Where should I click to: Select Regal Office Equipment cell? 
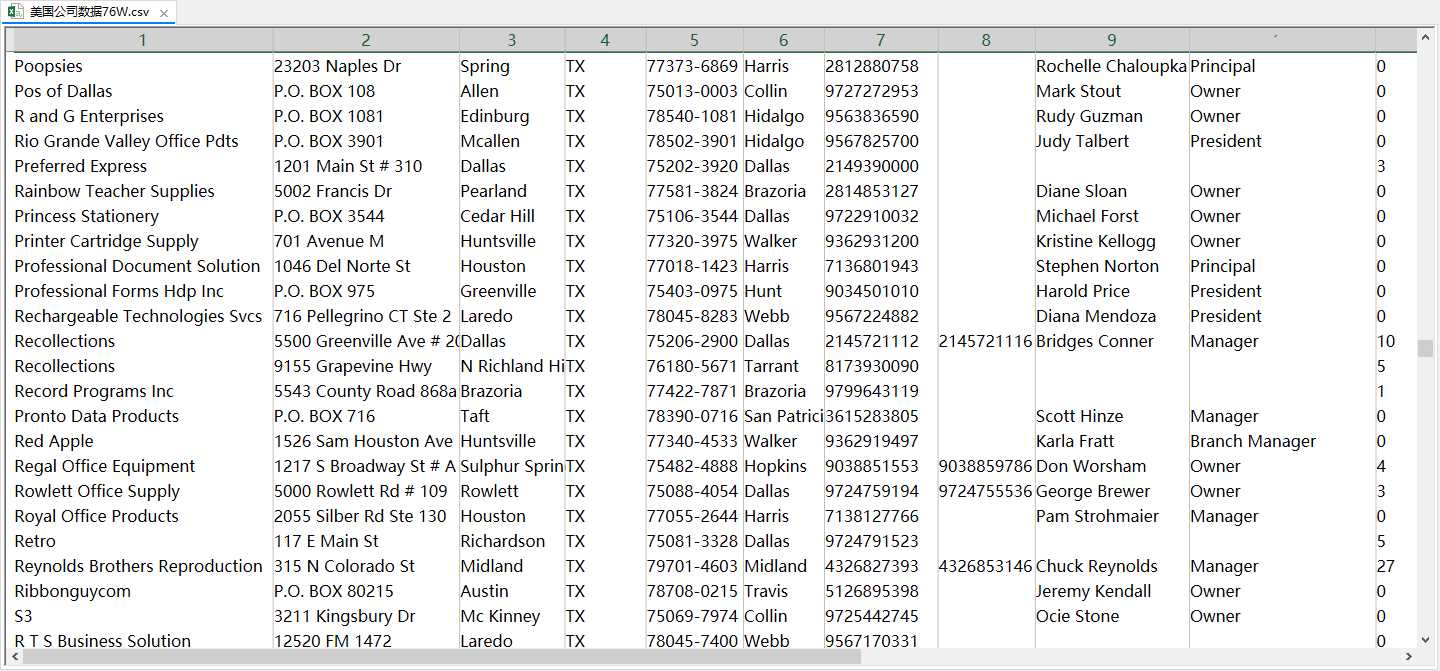point(143,466)
